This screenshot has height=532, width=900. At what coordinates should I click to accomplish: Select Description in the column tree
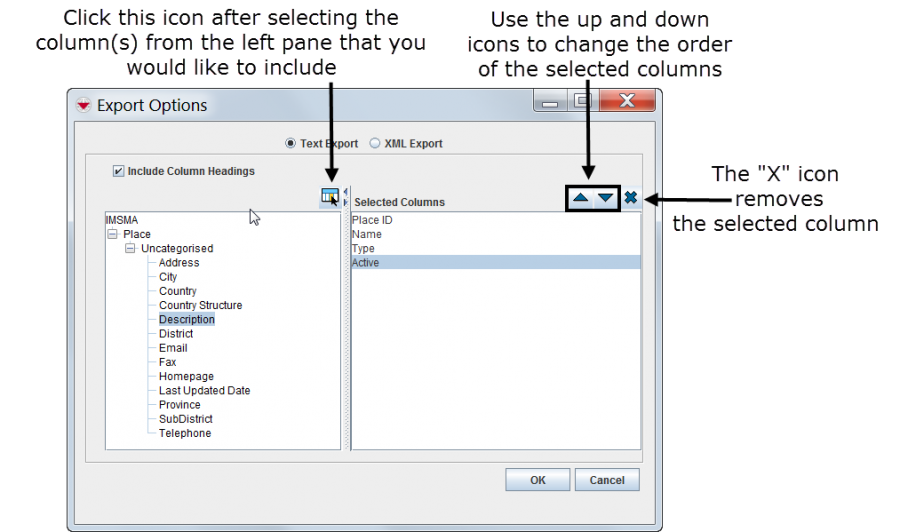tap(186, 319)
